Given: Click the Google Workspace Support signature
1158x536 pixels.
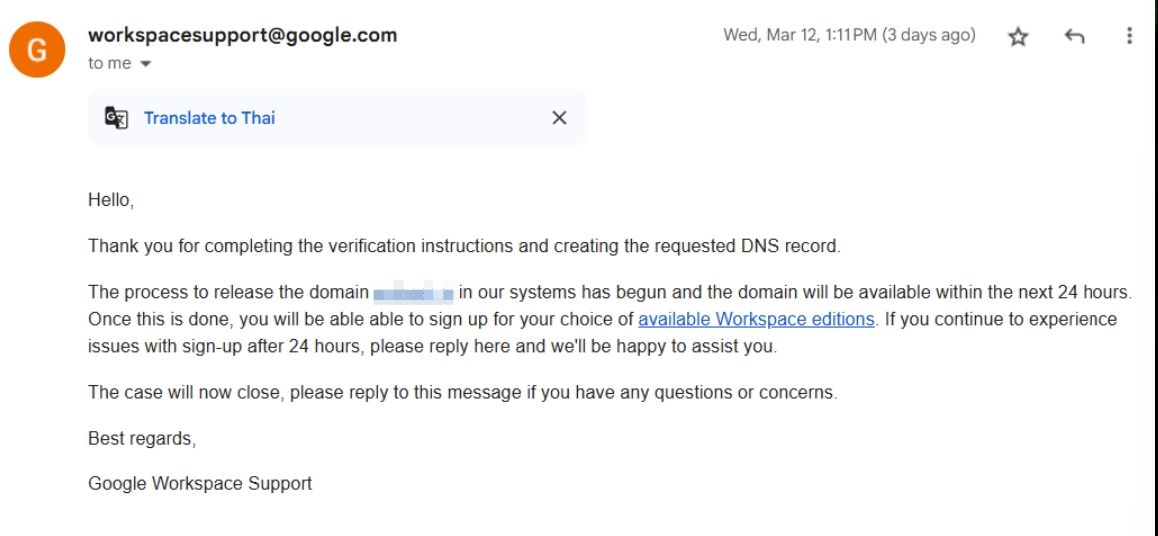Looking at the screenshot, I should click(200, 484).
